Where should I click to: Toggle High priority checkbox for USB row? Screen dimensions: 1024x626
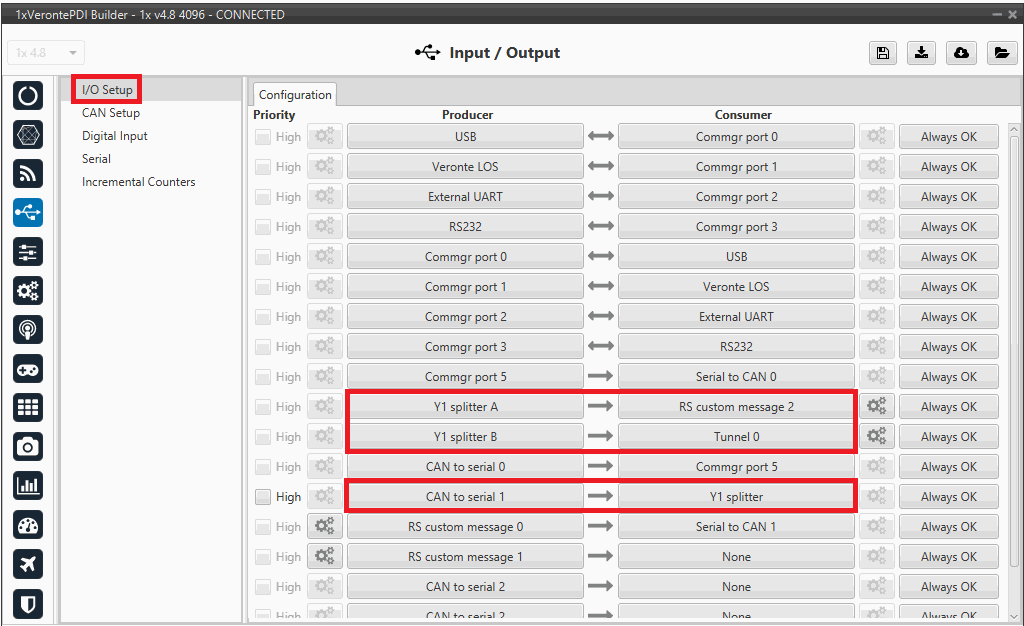tap(263, 137)
